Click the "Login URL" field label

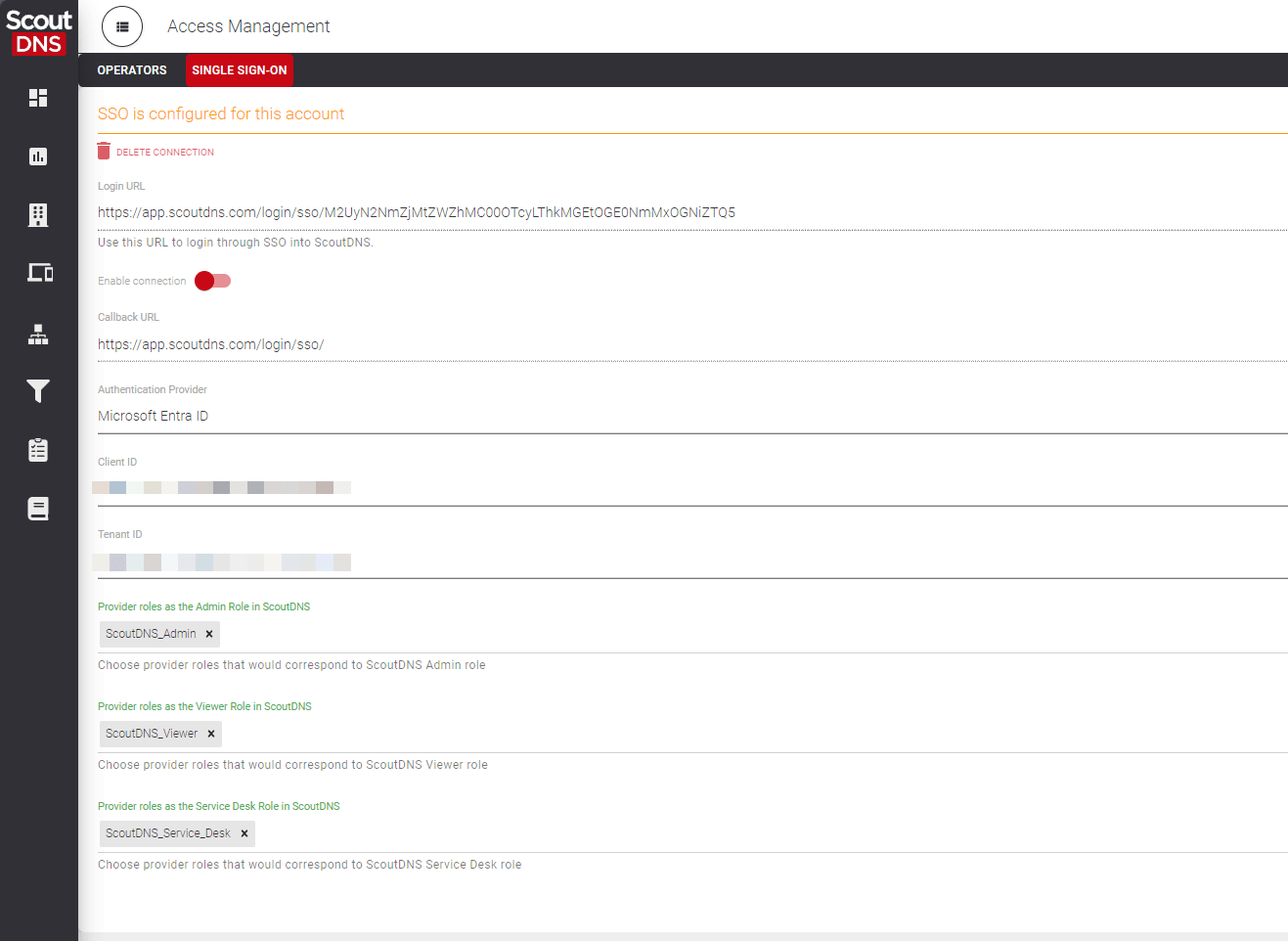[x=121, y=186]
